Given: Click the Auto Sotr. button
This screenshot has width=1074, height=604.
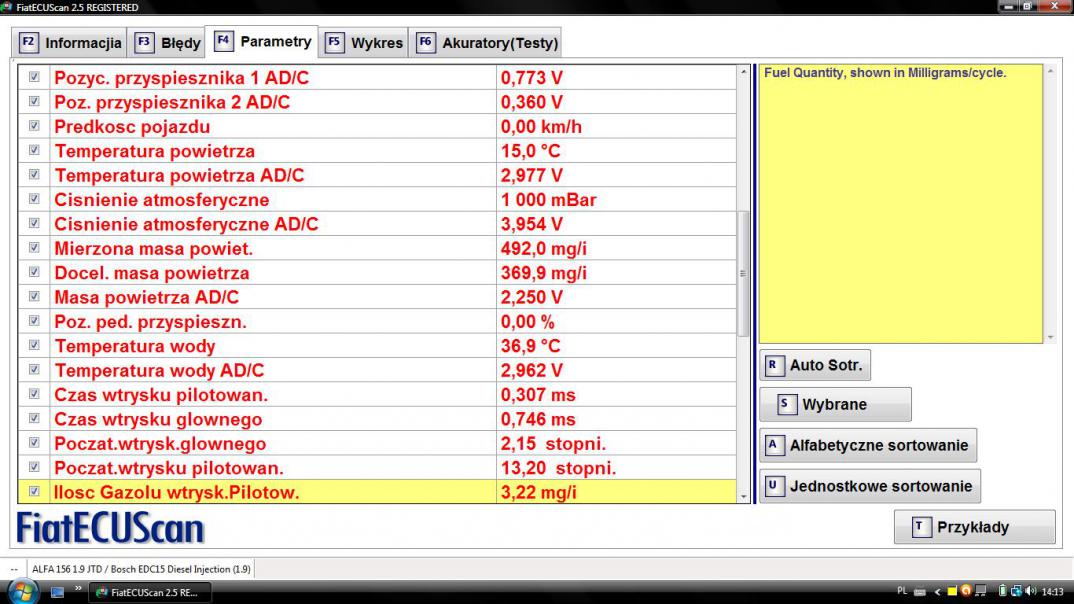Looking at the screenshot, I should coord(815,365).
